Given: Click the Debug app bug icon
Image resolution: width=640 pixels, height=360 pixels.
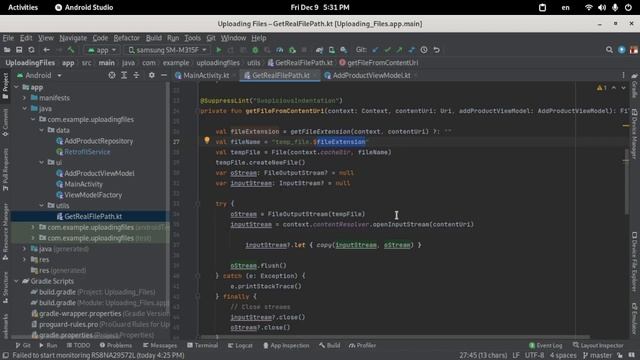Looking at the screenshot, I should click(x=255, y=50).
